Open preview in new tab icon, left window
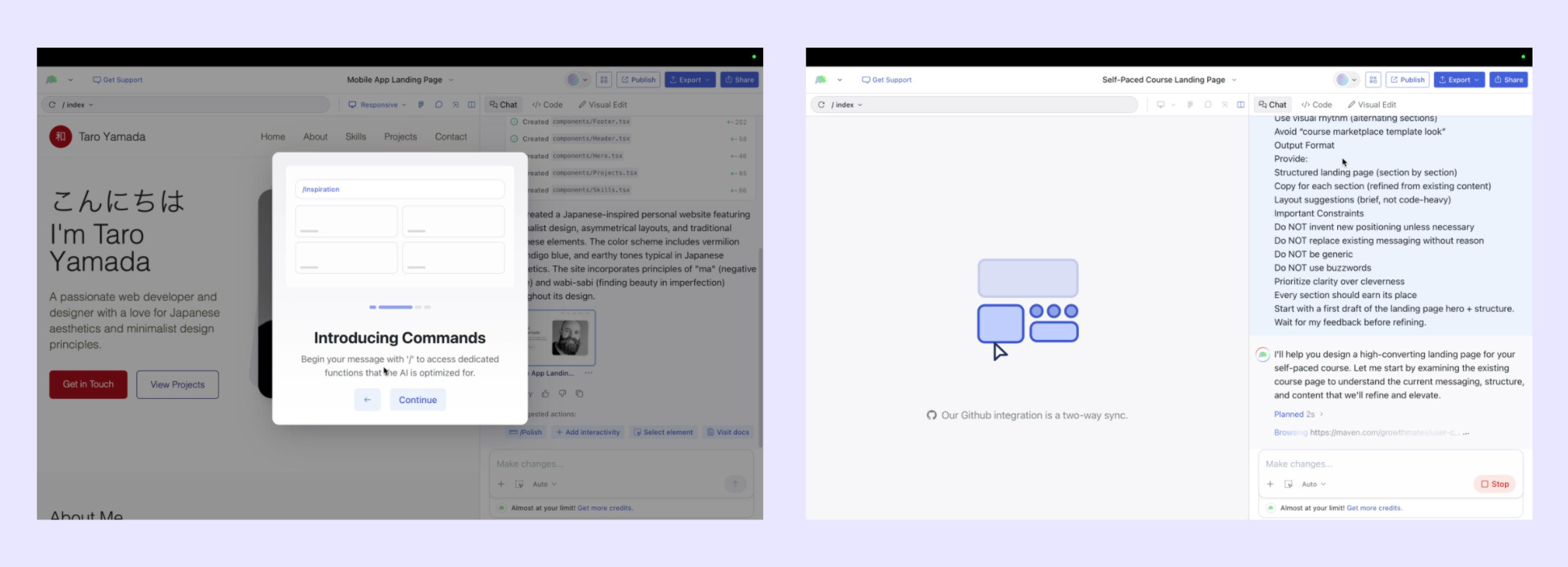 coord(455,105)
